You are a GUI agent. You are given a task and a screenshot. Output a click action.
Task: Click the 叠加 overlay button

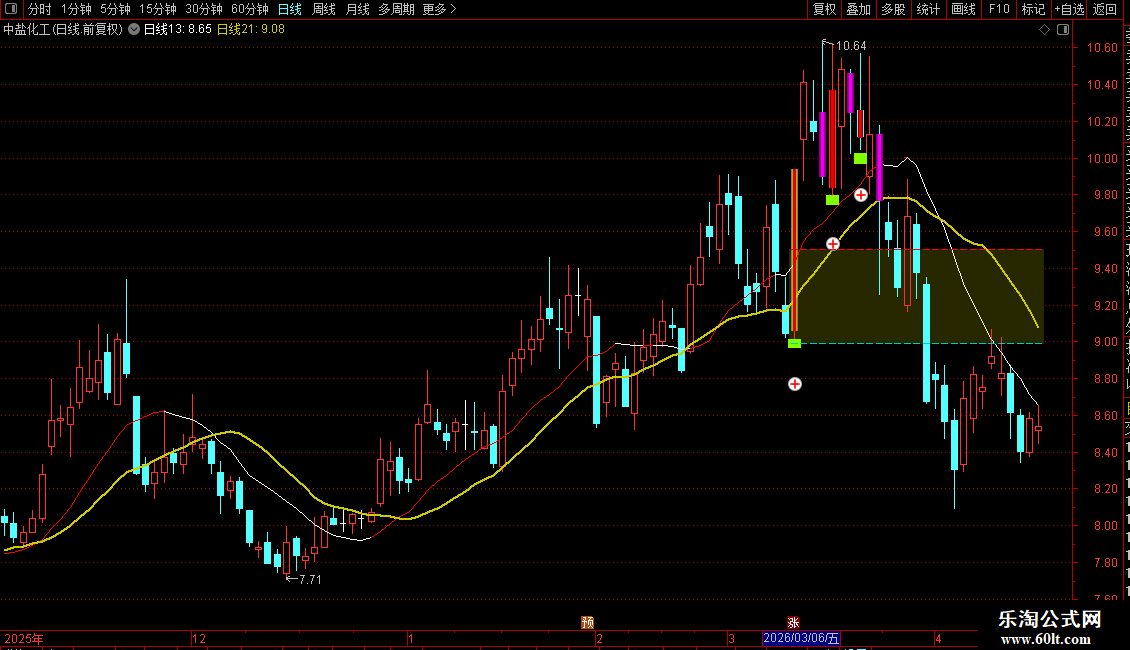tap(858, 9)
